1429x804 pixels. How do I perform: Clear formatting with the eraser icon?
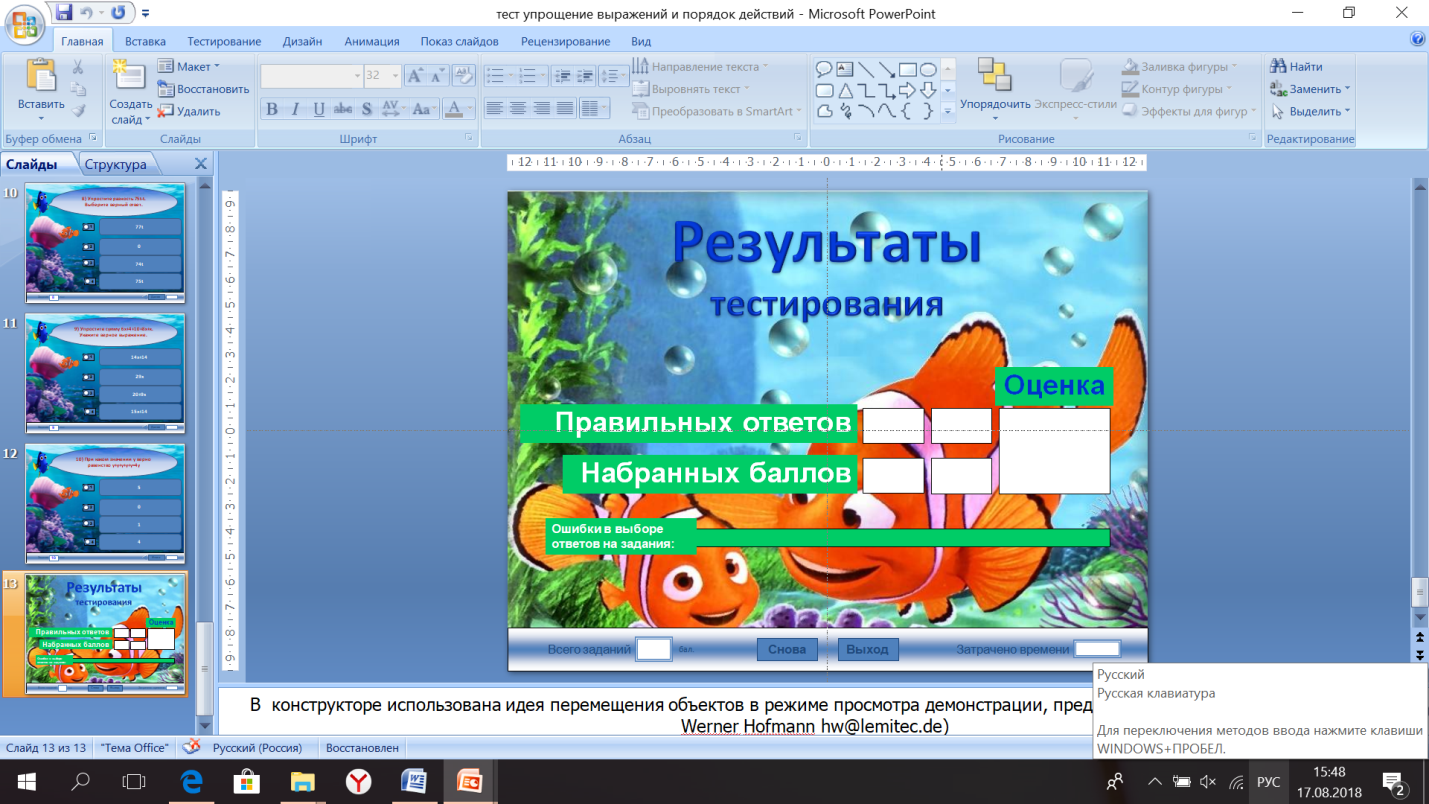point(463,76)
